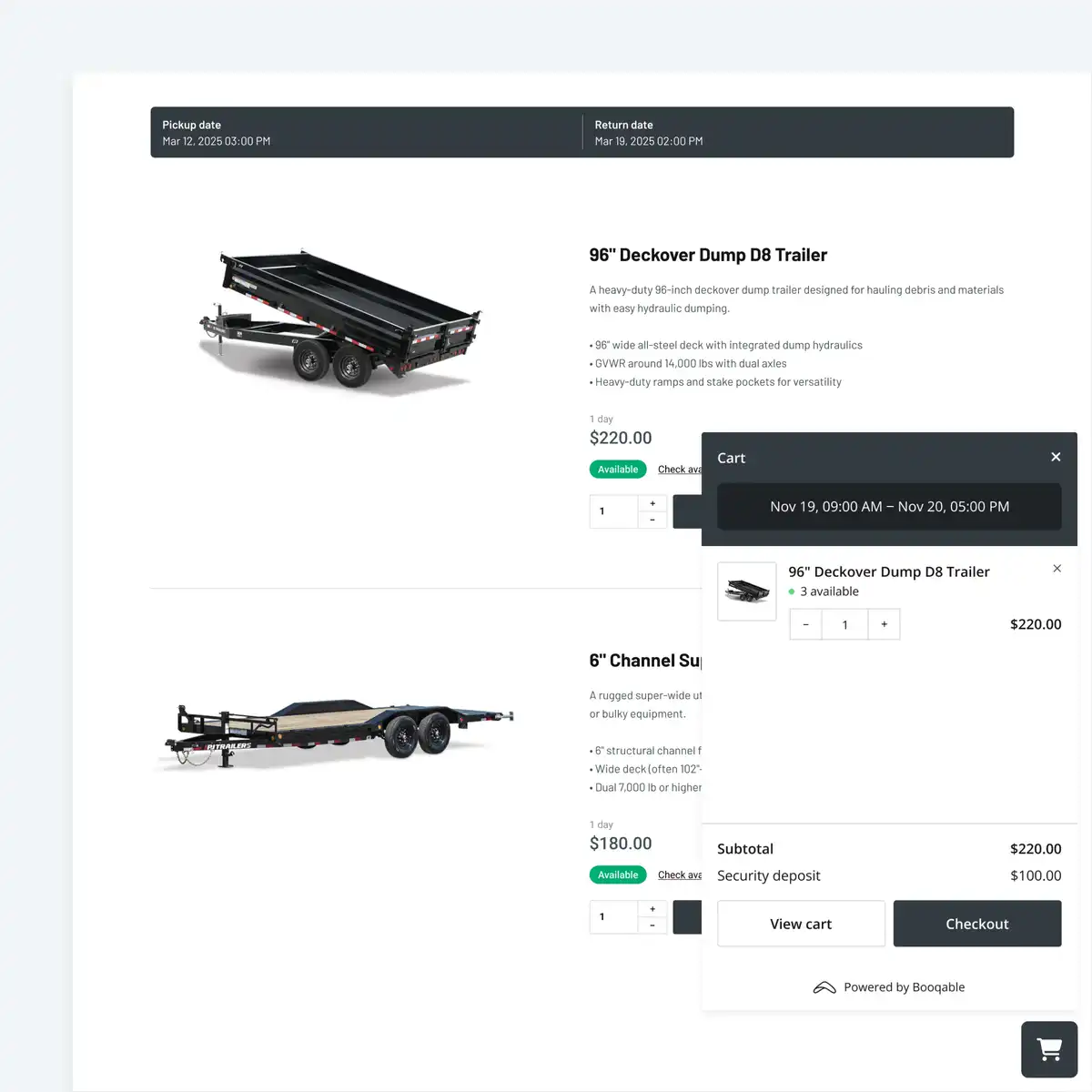Check availability link for 6" Channel trailer
The height and width of the screenshot is (1092, 1092).
point(680,875)
